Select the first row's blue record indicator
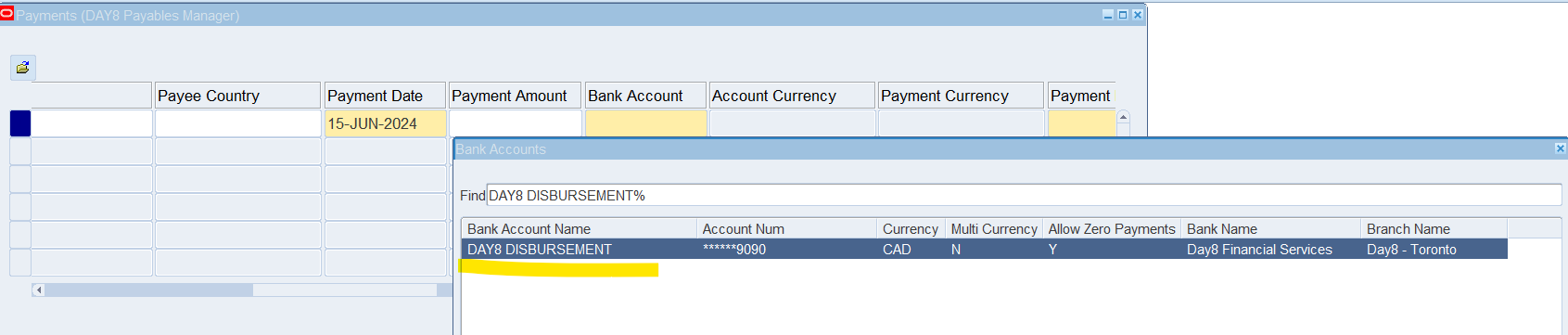 click(x=20, y=123)
